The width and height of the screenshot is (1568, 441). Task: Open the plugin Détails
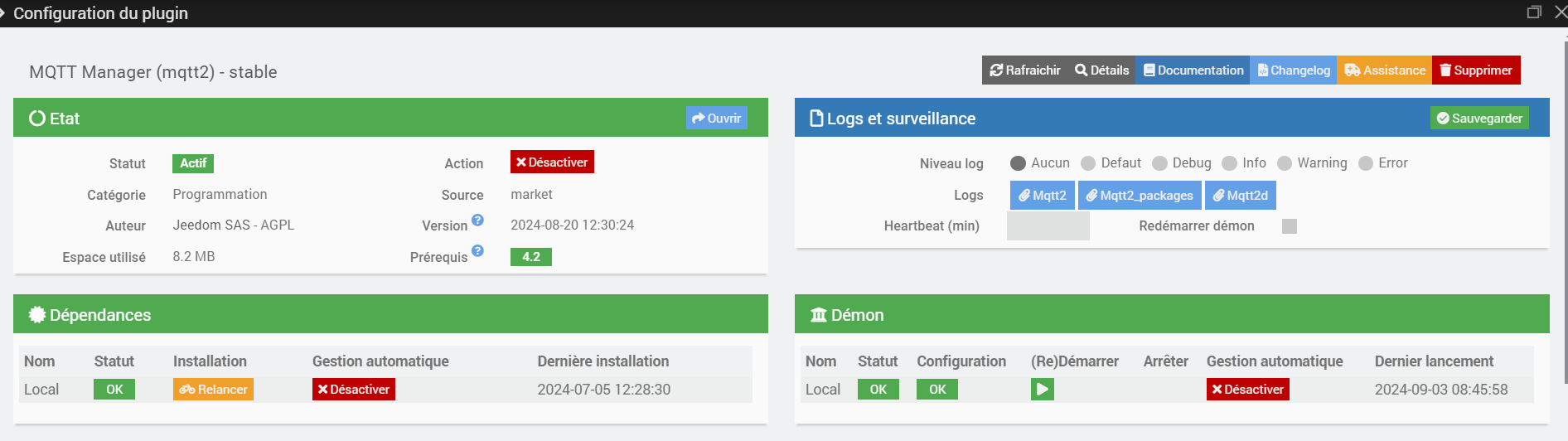coord(1101,70)
